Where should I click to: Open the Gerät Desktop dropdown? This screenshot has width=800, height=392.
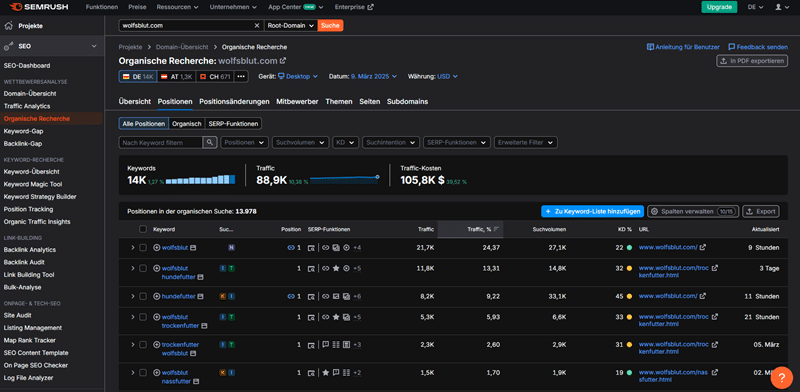[298, 77]
